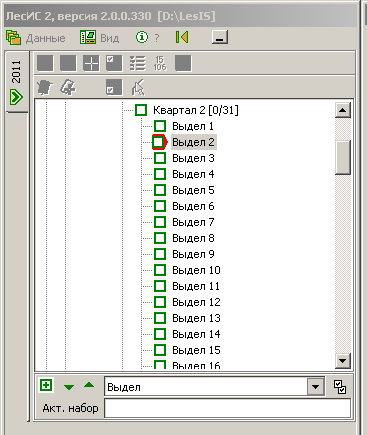Viewport: 367px width, 435px height.
Task: Check the Выдел 4 checkbox
Action: coord(160,174)
